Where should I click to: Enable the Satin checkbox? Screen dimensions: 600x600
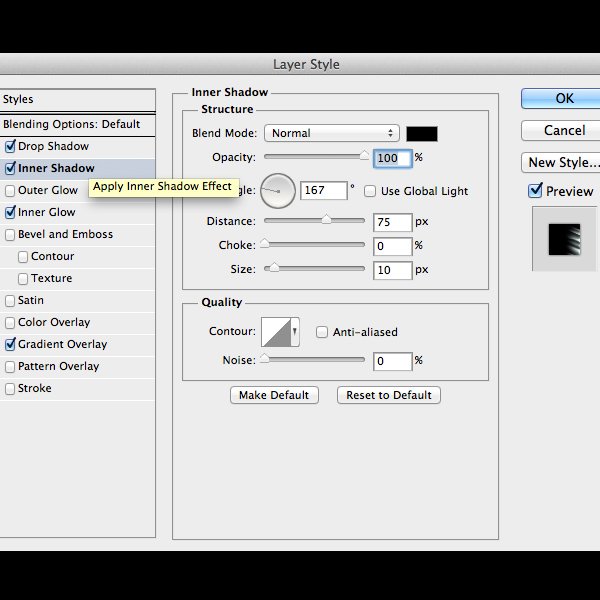point(10,301)
